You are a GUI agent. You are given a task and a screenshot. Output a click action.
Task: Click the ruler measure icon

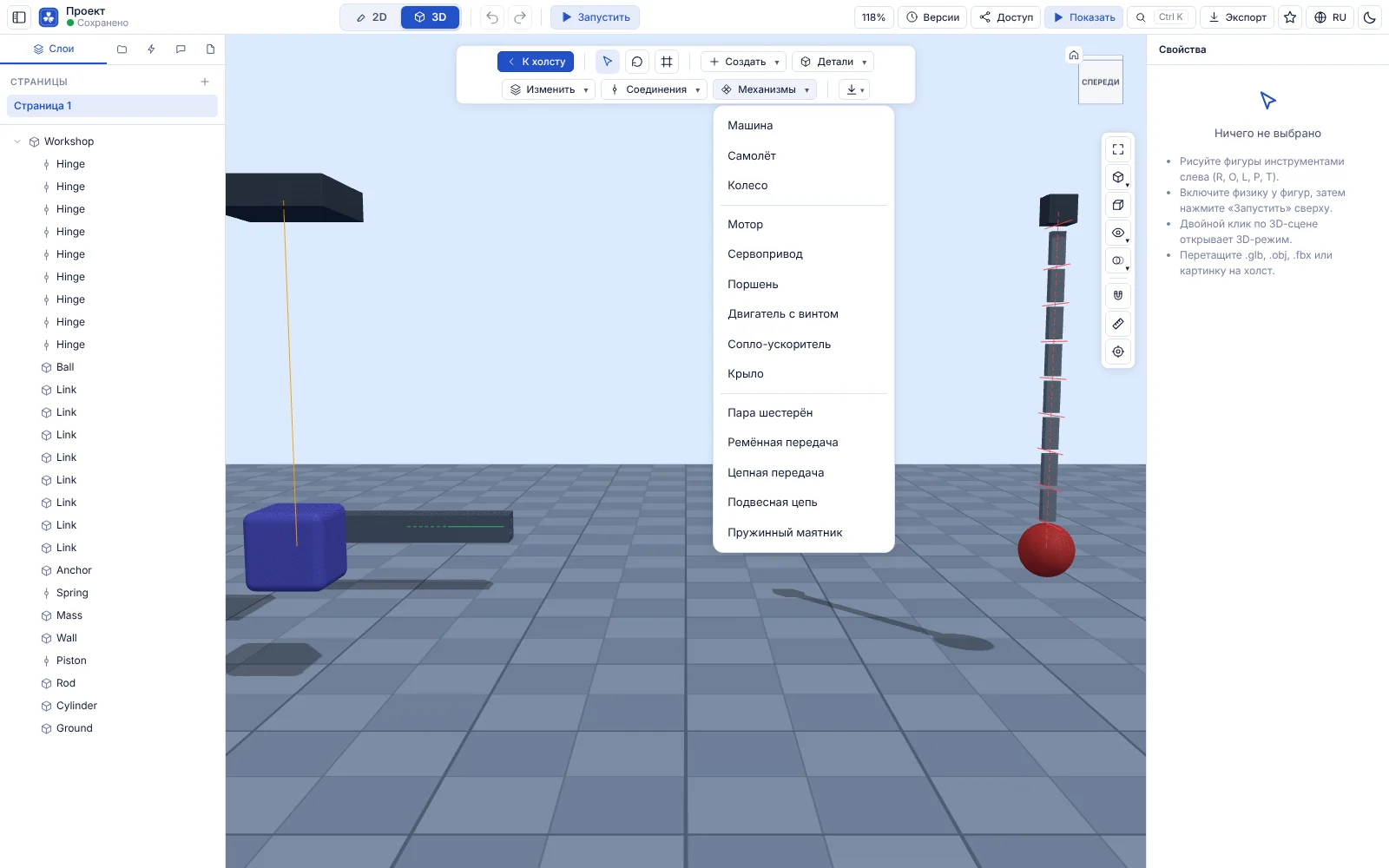click(1118, 324)
